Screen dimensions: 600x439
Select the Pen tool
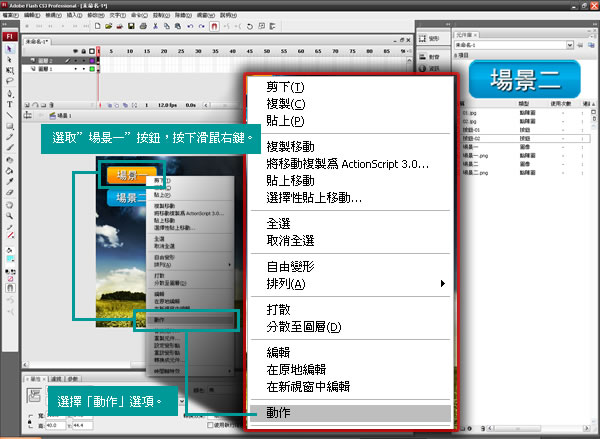tap(10, 94)
